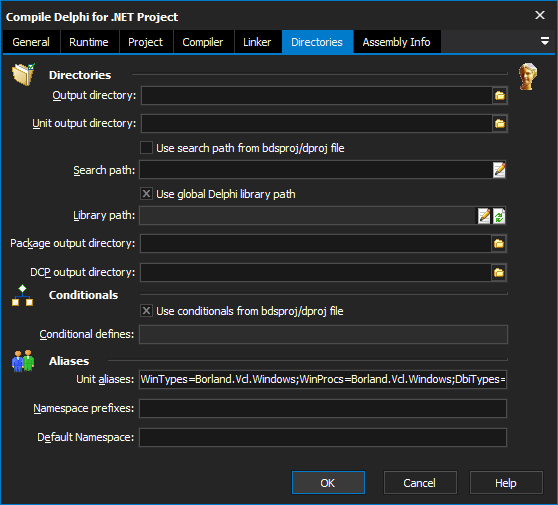
Task: Focus the Package output directory field
Action: click(x=316, y=243)
